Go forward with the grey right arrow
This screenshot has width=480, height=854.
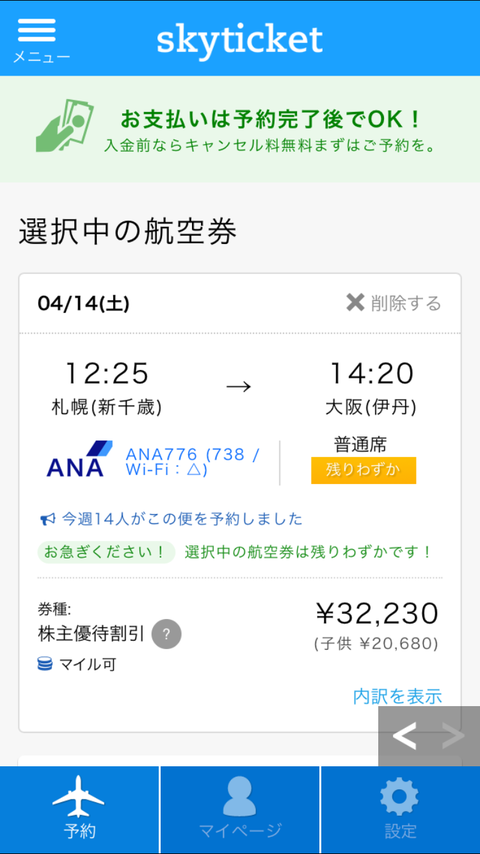[453, 736]
